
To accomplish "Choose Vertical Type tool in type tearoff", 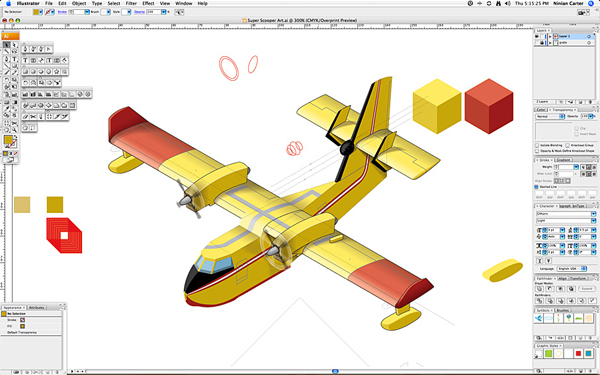I will [x=49, y=60].
